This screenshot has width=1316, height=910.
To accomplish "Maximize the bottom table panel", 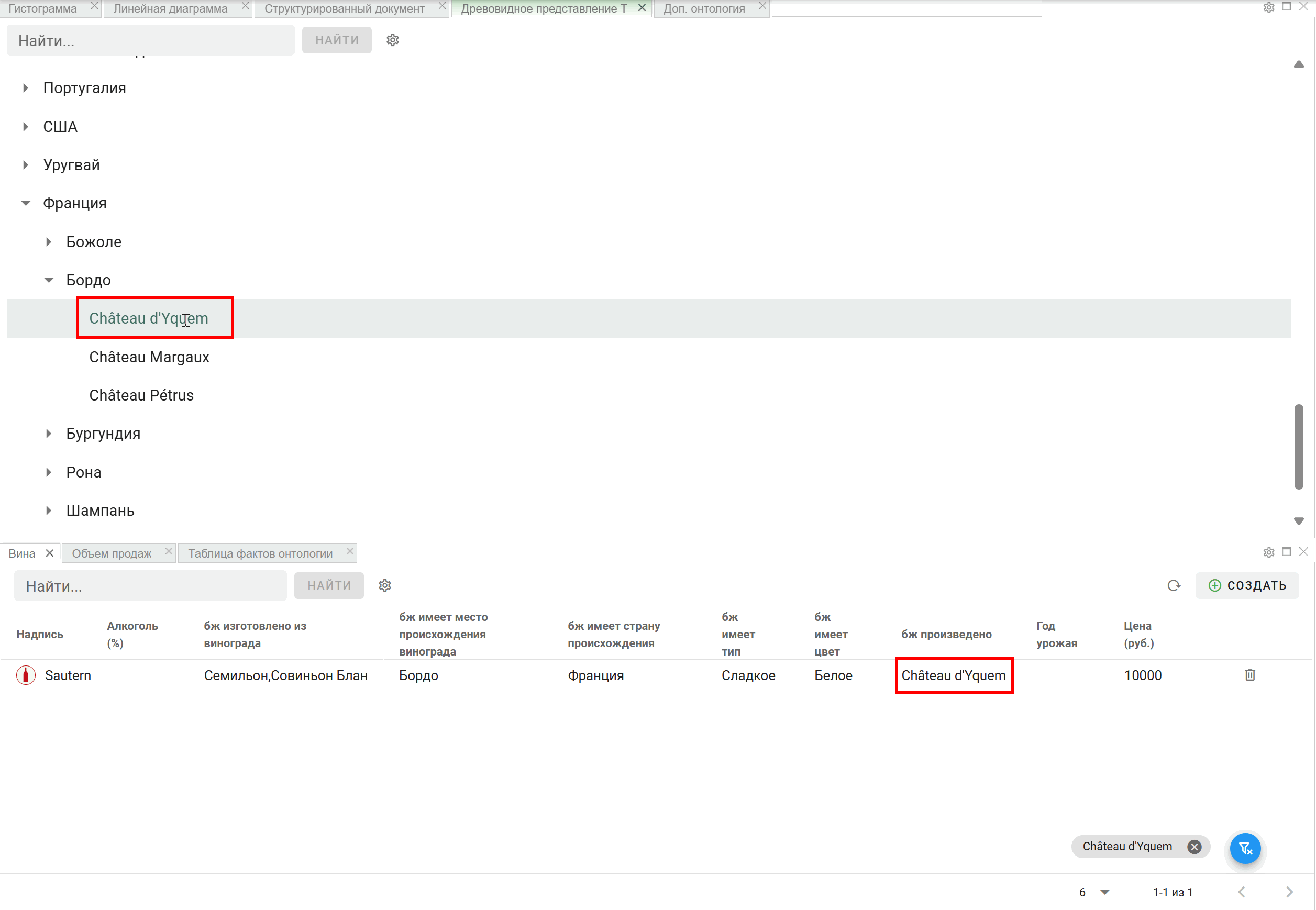I will (1286, 552).
